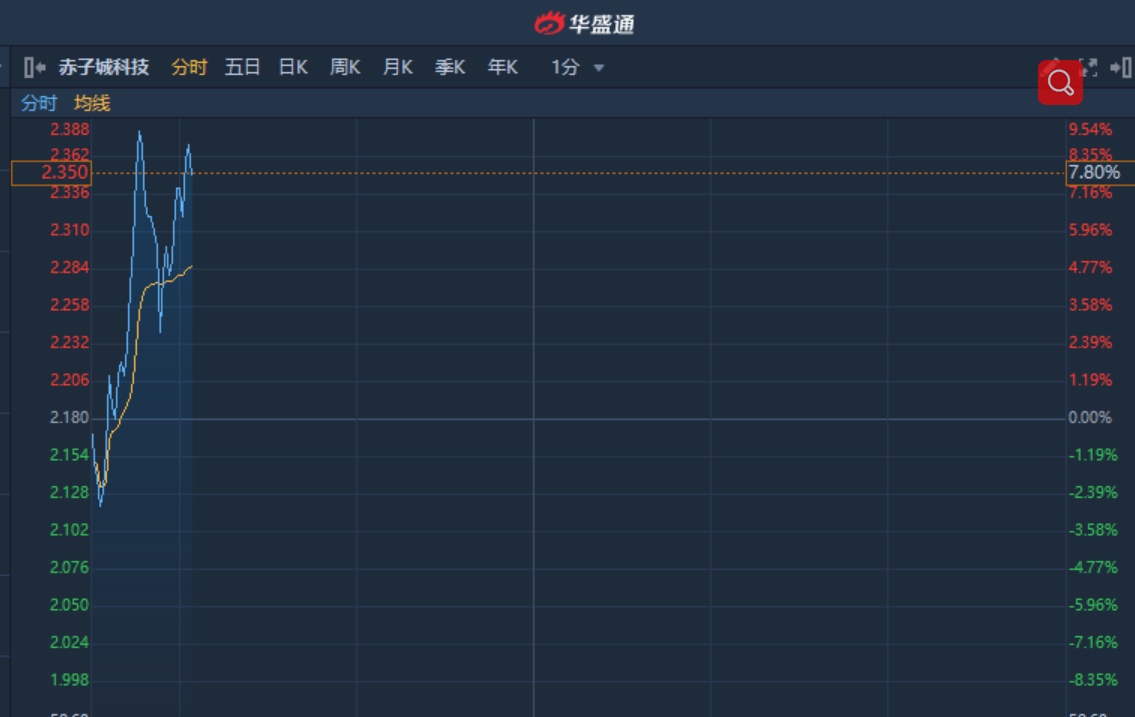Select the 日K daily candlestick tab
The height and width of the screenshot is (717, 1135).
pyautogui.click(x=293, y=67)
